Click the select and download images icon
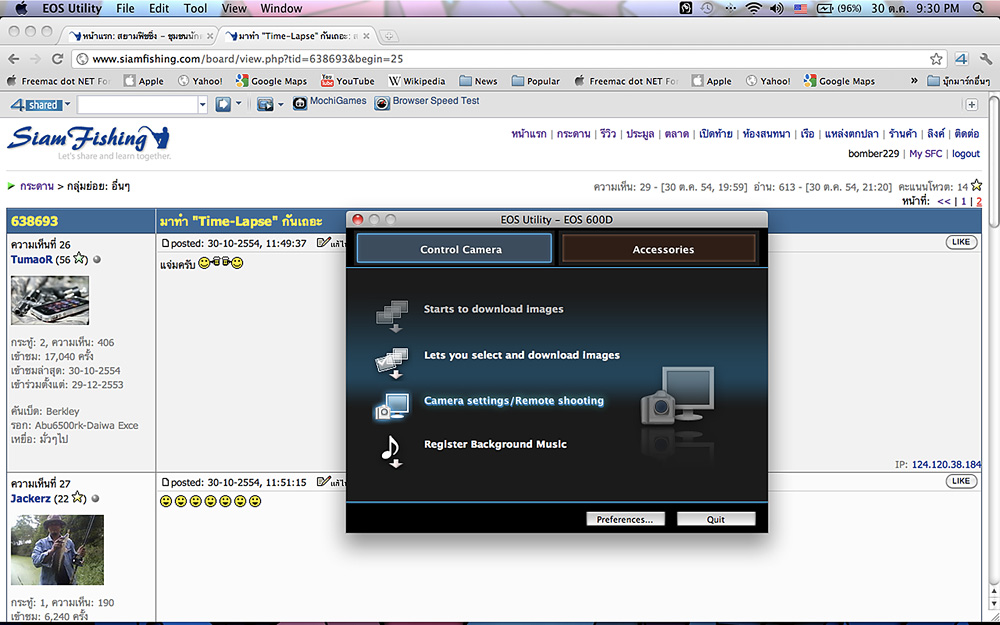 tap(392, 363)
